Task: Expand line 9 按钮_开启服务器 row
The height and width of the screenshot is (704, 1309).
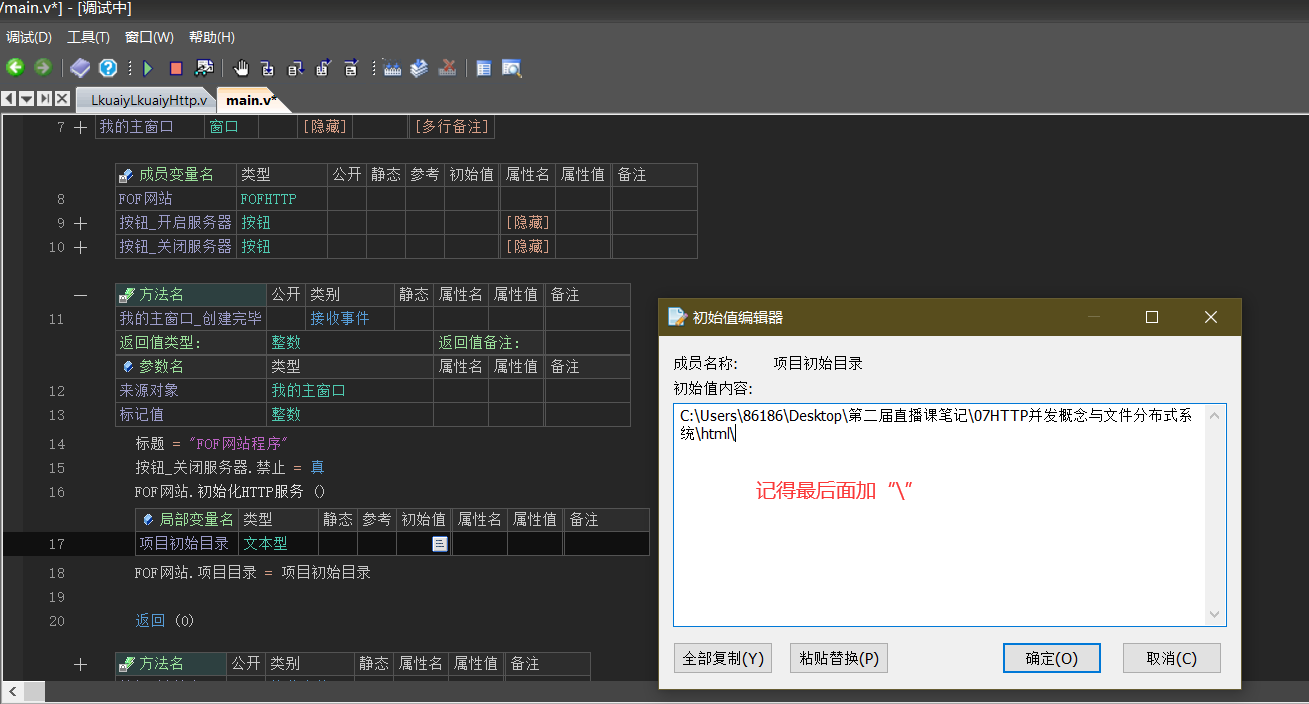Action: pyautogui.click(x=81, y=223)
